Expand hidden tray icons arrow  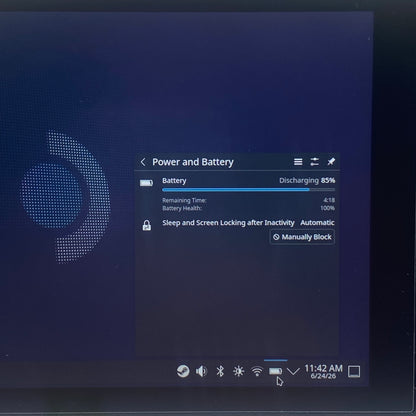click(293, 371)
